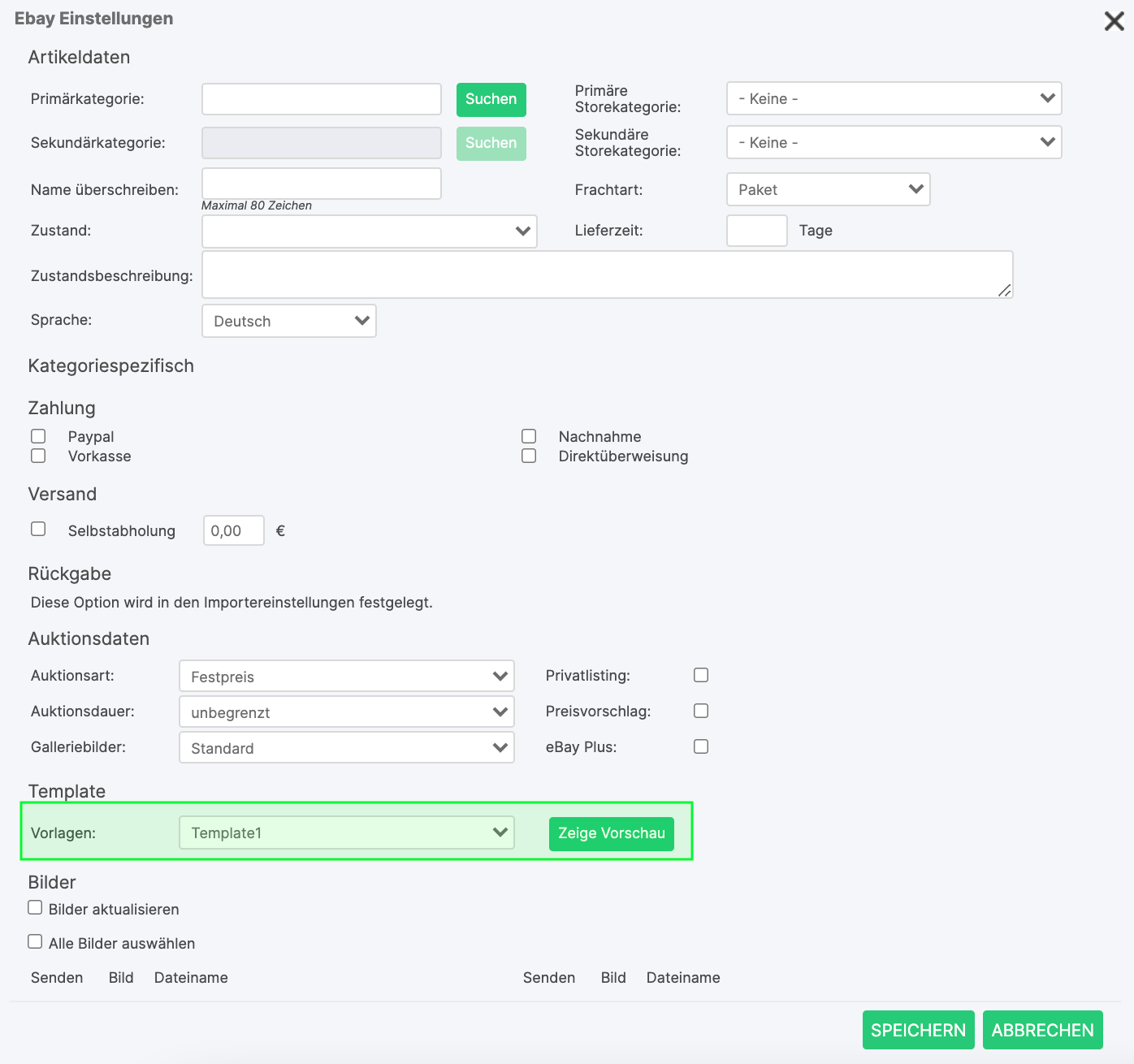Toggle the eBay Plus checkbox
1134x1064 pixels.
pyautogui.click(x=701, y=746)
